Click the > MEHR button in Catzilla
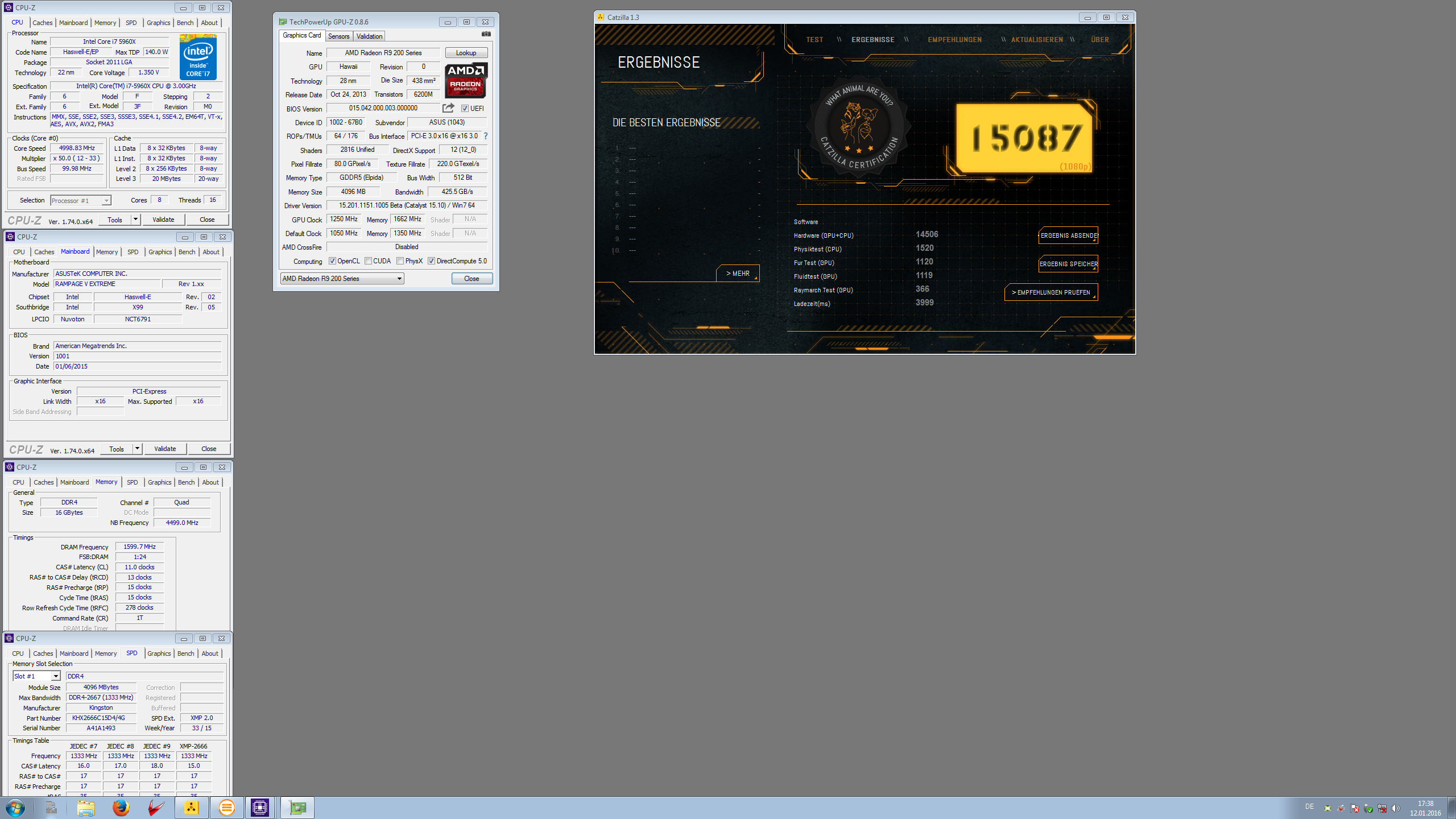The height and width of the screenshot is (819, 1456). coord(738,274)
